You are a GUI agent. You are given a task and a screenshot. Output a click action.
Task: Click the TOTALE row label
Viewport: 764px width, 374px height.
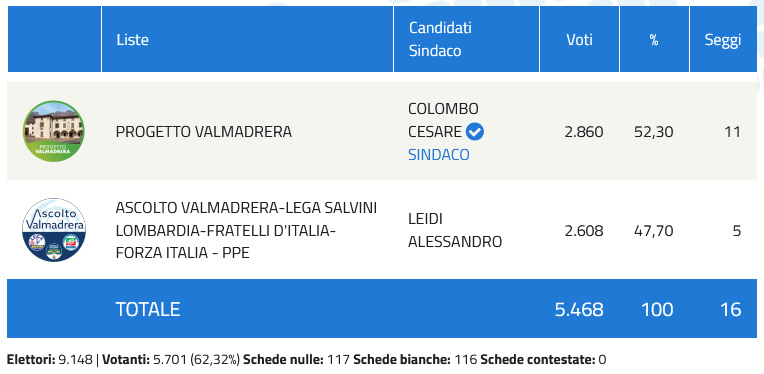(x=148, y=309)
